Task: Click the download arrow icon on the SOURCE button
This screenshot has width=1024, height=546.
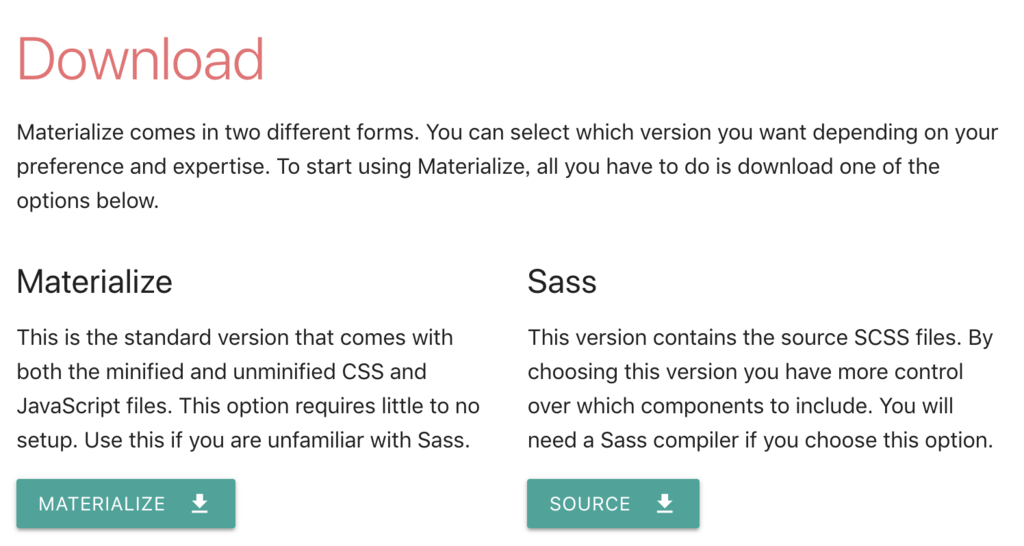Action: 664,504
